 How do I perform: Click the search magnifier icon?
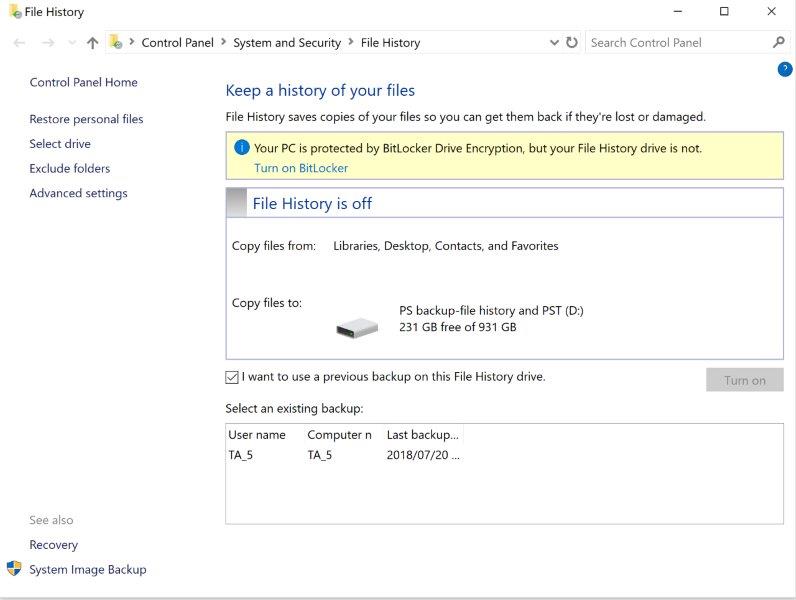pos(779,43)
